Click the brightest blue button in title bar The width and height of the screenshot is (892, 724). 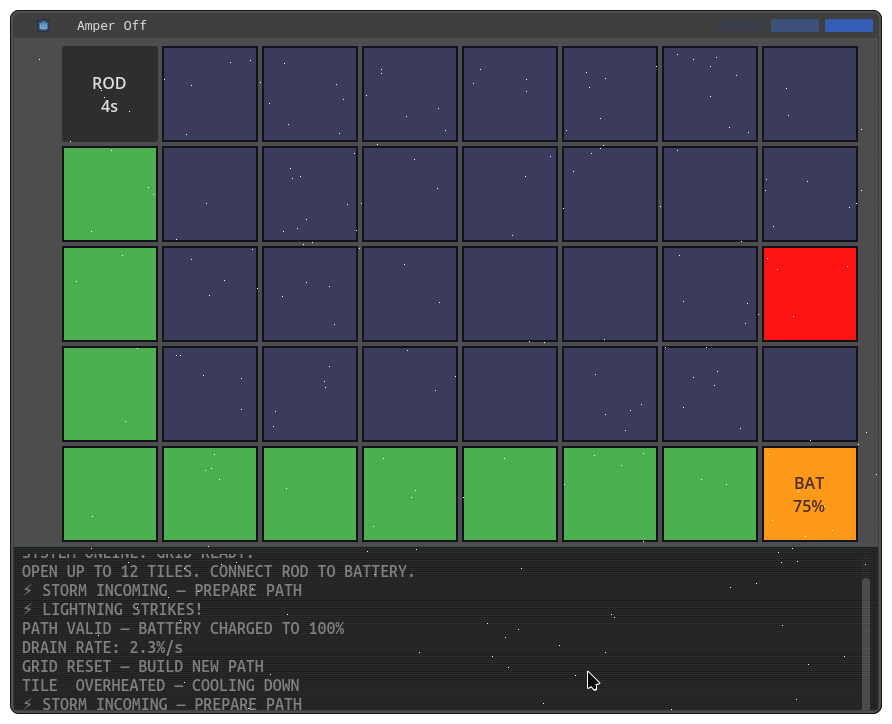coord(849,26)
